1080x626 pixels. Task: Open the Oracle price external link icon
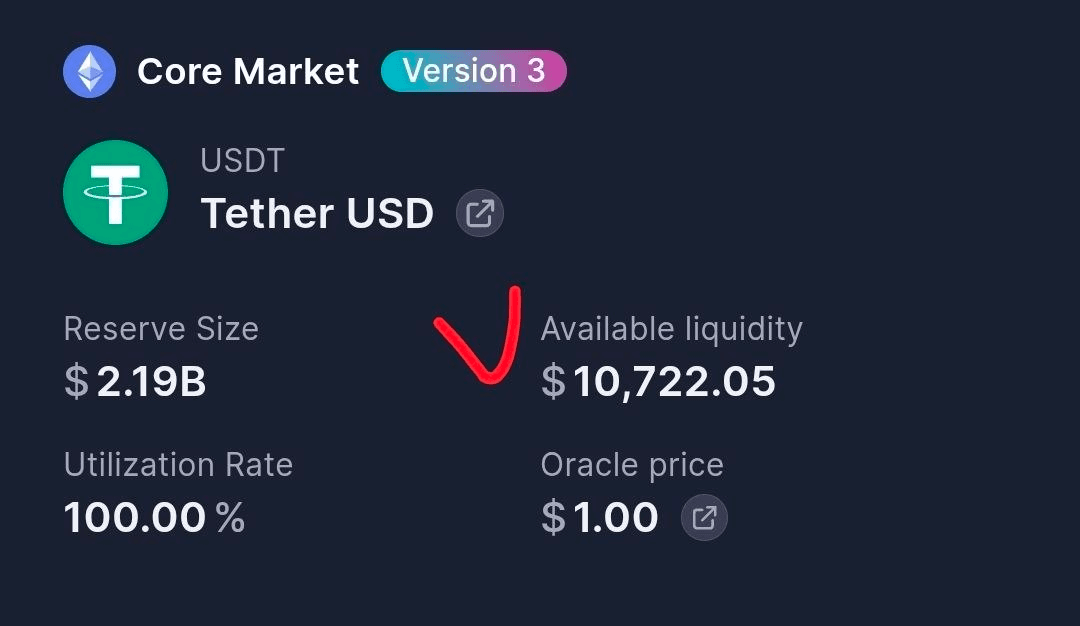[x=704, y=518]
